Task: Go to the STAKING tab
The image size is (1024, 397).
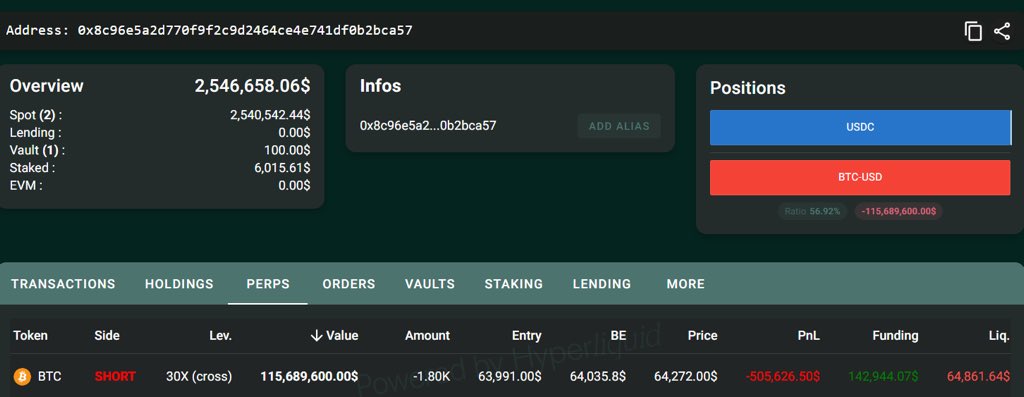Action: click(513, 284)
